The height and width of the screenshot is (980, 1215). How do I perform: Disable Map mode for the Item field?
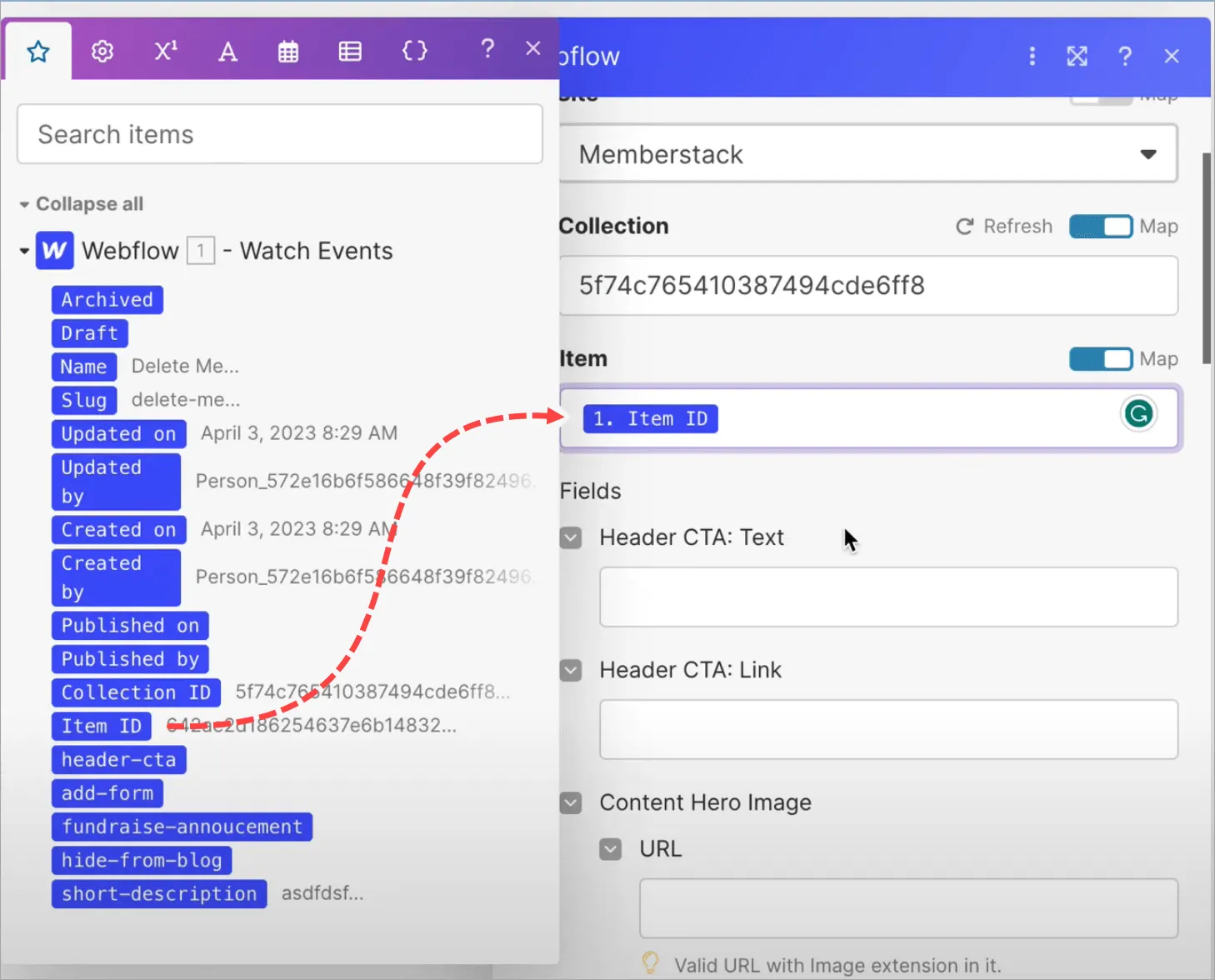1100,359
